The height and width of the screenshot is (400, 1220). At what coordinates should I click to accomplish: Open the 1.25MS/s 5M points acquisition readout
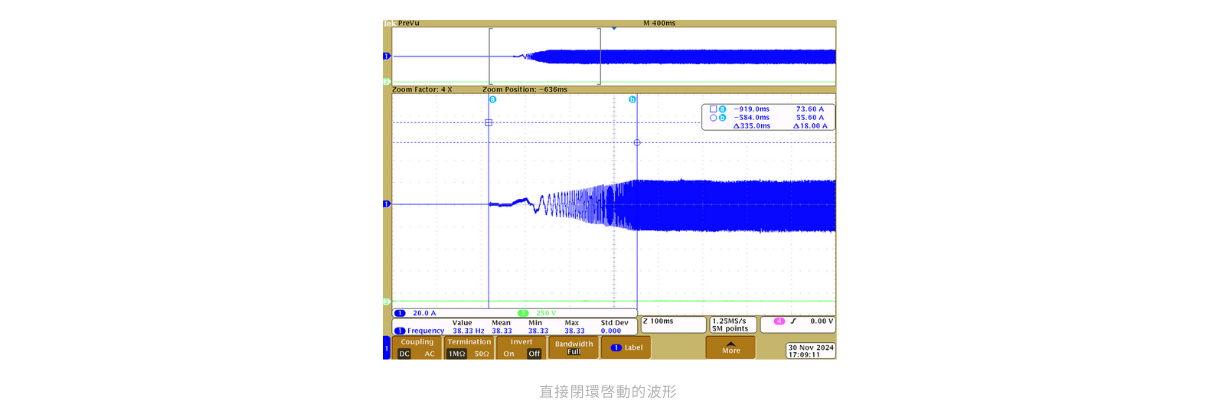(730, 325)
